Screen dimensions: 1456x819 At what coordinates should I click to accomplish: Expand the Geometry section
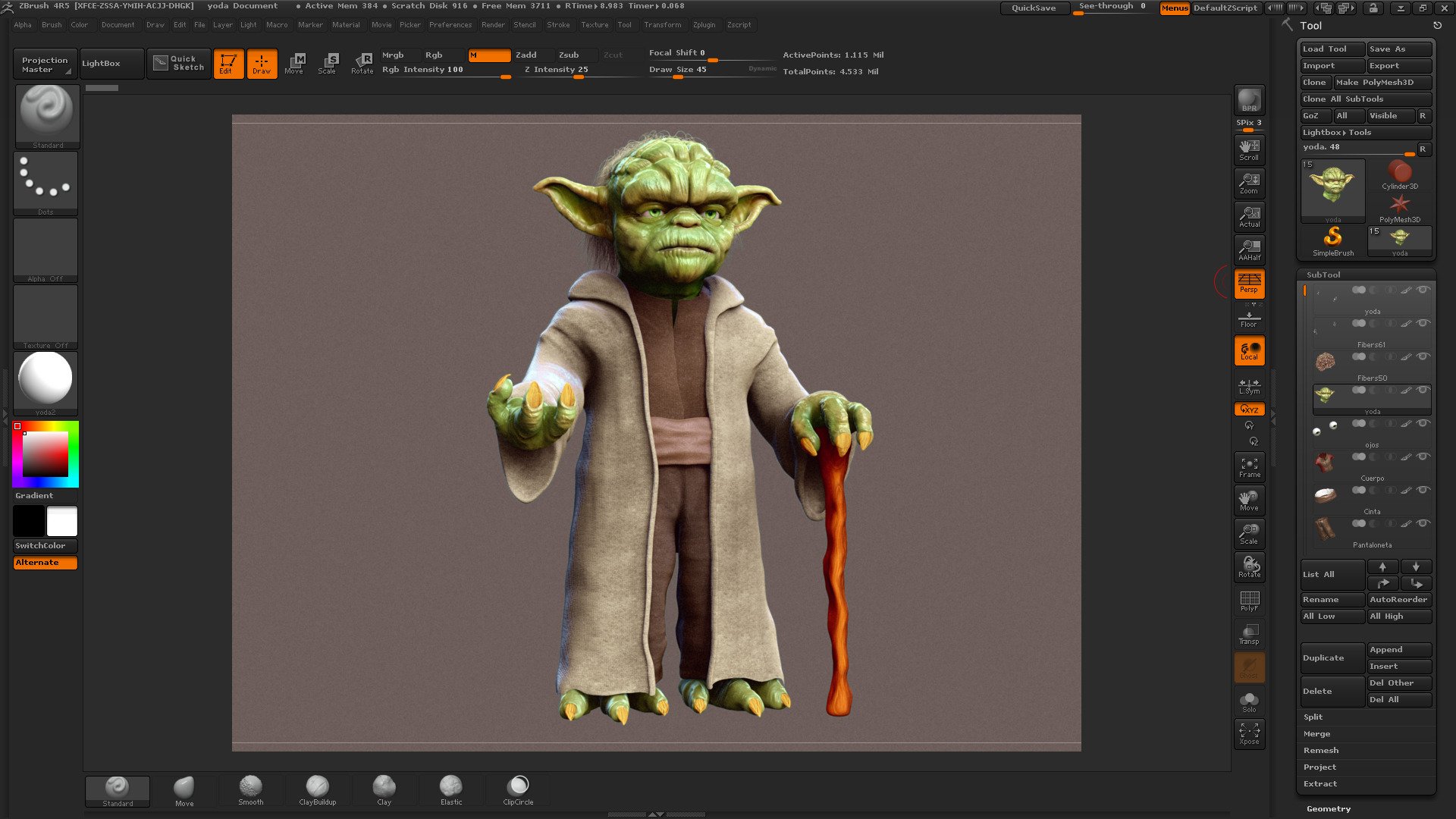(1329, 808)
